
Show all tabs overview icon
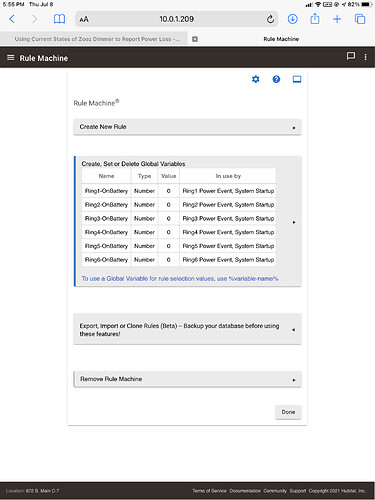[x=360, y=19]
